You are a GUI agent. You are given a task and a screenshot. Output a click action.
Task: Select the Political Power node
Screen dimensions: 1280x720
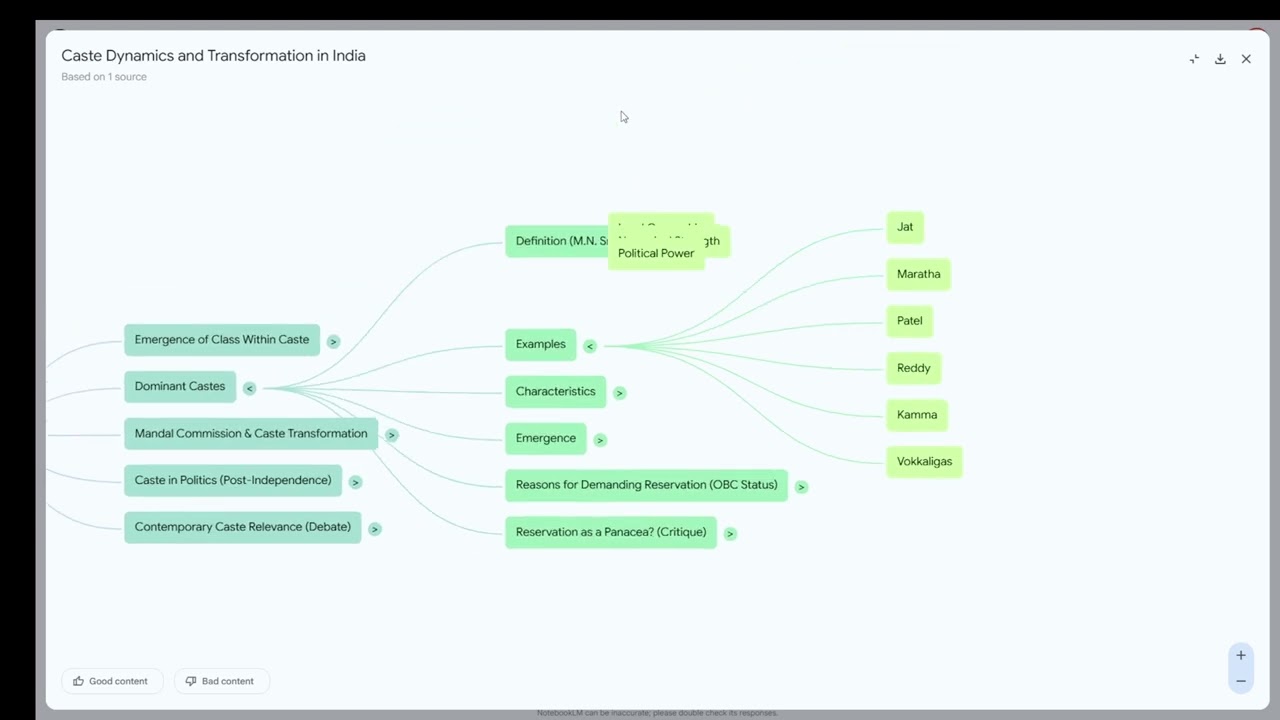pos(656,254)
